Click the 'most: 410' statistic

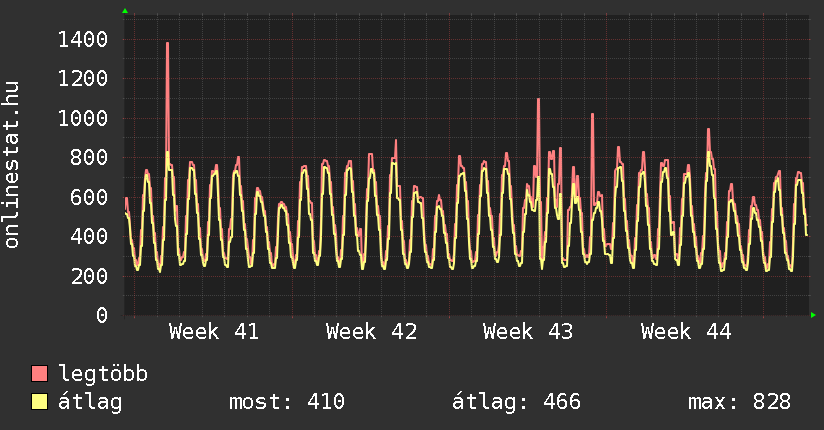point(287,403)
